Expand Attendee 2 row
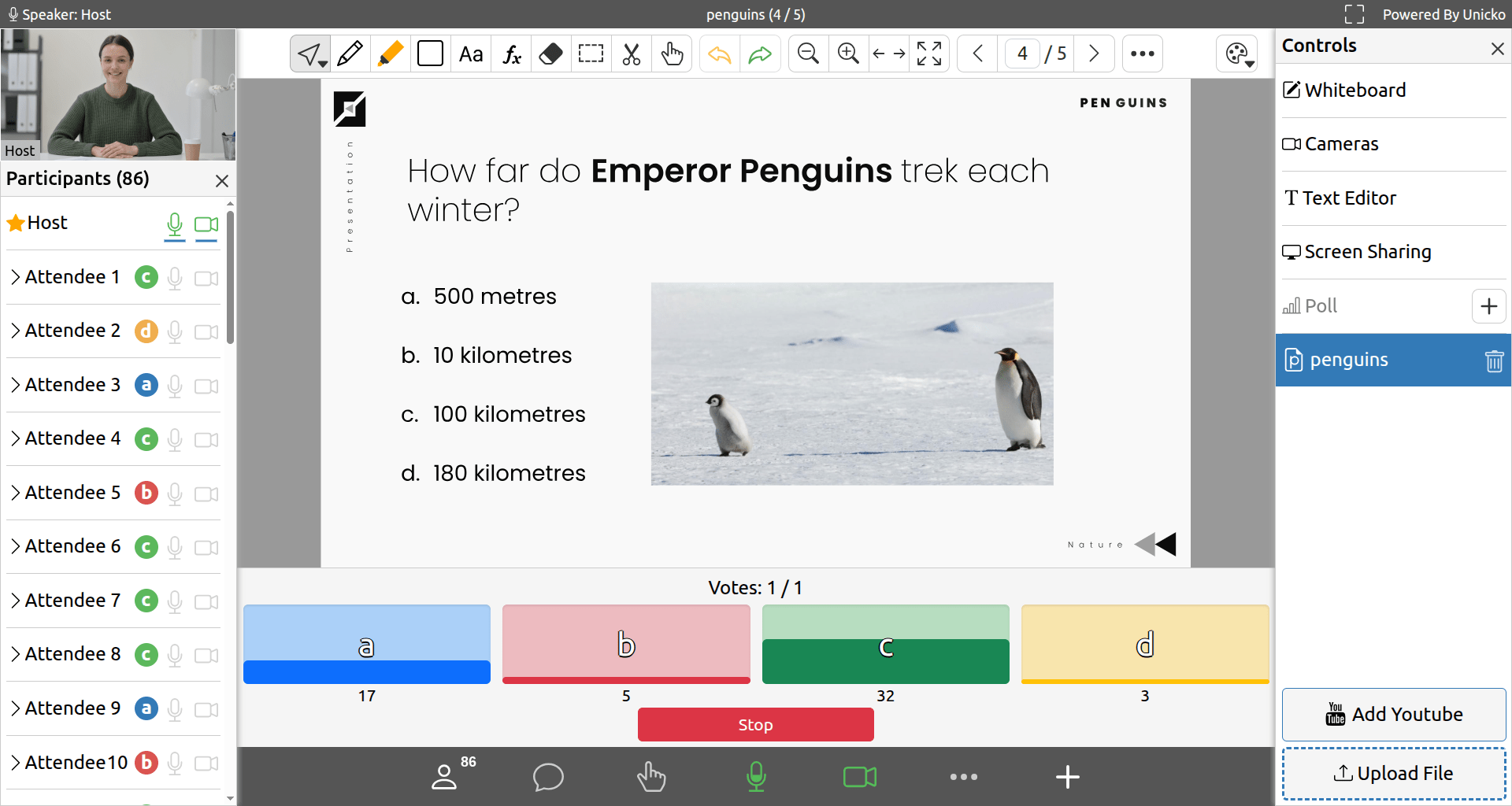Image resolution: width=1512 pixels, height=806 pixels. (15, 331)
